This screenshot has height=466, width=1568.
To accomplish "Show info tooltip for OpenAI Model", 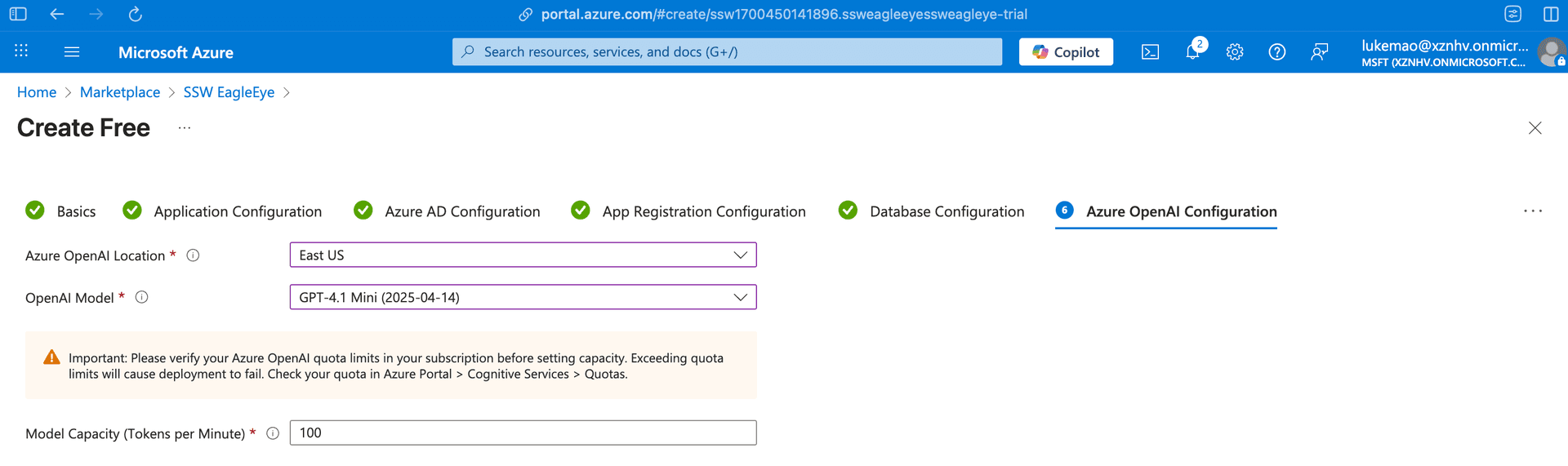I will tap(142, 297).
